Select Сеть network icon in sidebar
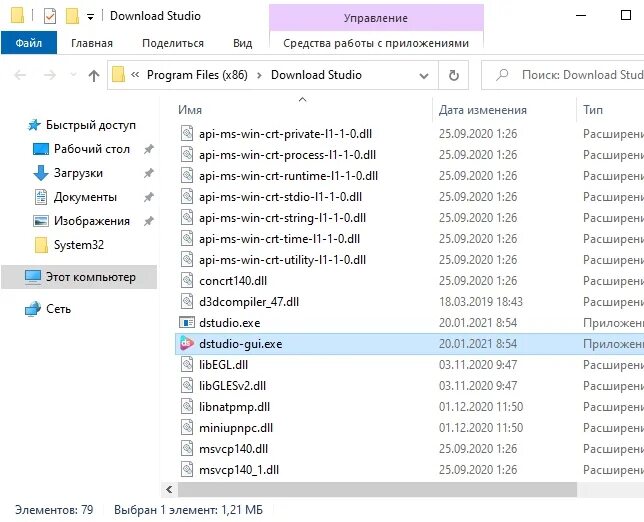The image size is (644, 522). [x=33, y=309]
